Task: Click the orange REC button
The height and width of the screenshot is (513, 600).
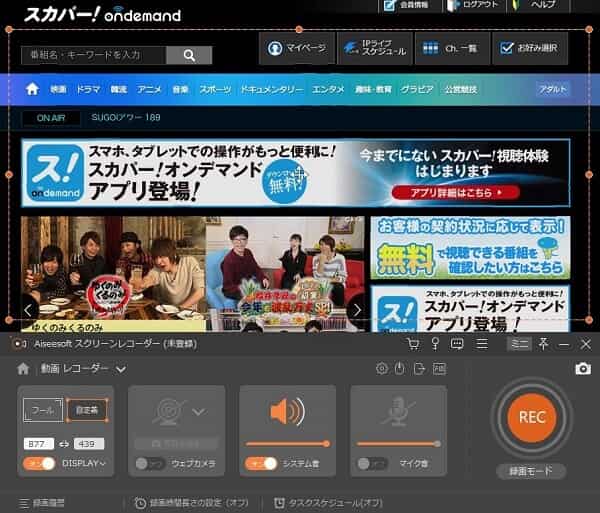Action: [531, 417]
